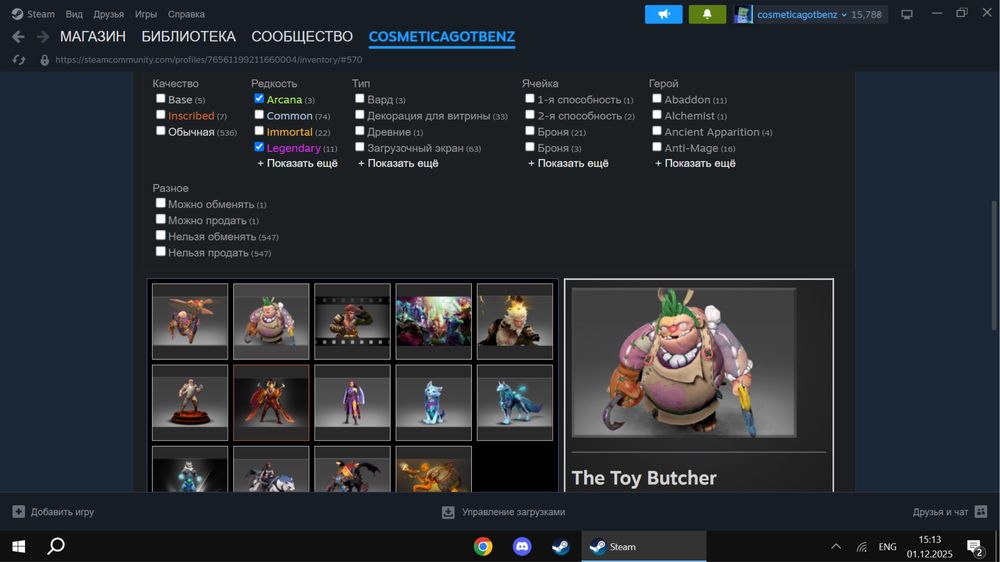Screen dimensions: 1000x562
Task: Expand more slot (Ячейка) options
Action: pyautogui.click(x=568, y=163)
